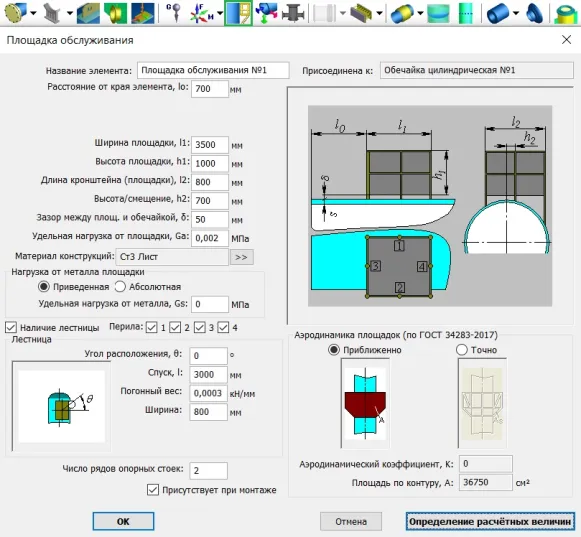Uncheck railing number 3 checkbox

click(x=199, y=327)
